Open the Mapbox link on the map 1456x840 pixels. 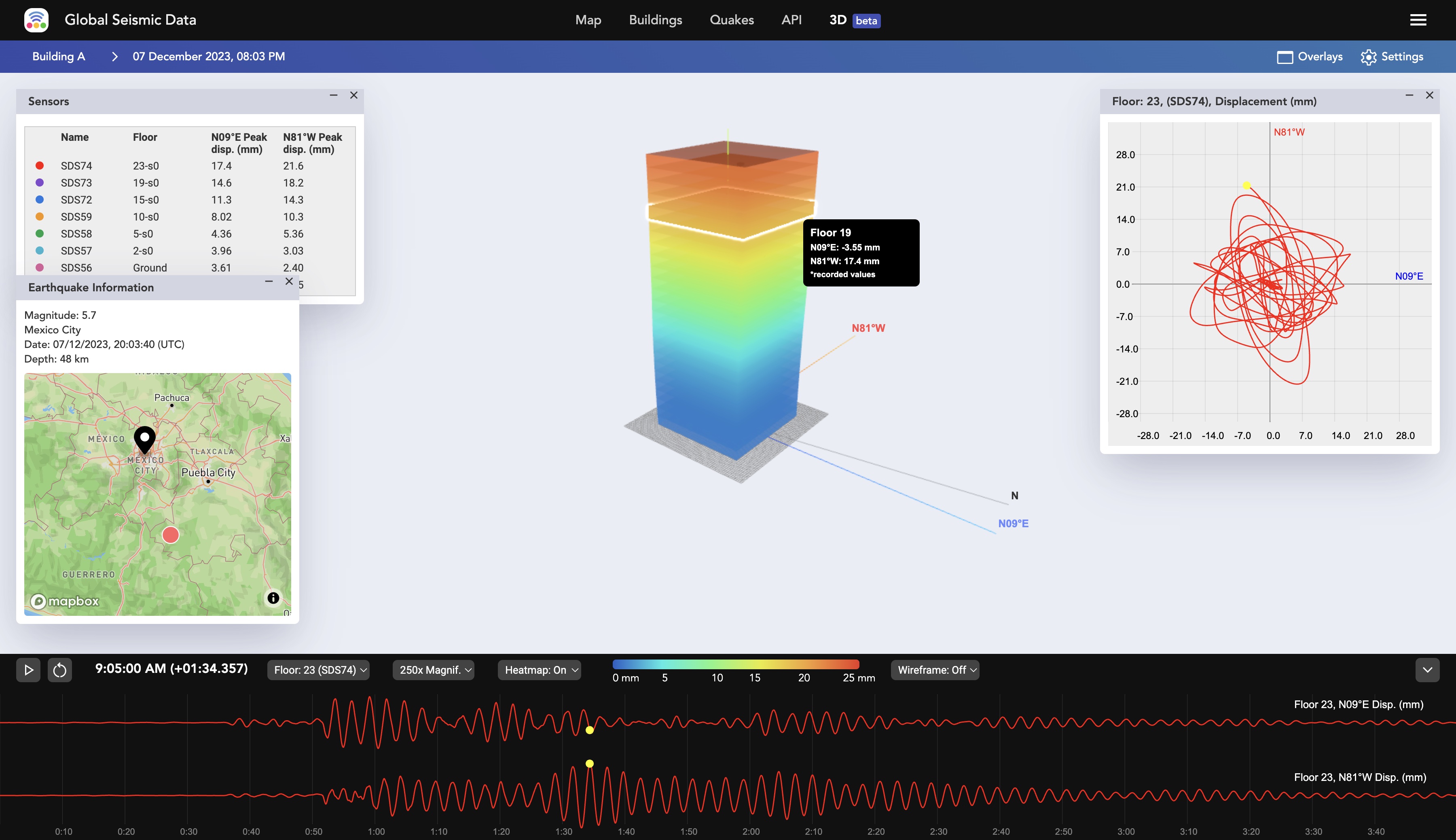65,601
